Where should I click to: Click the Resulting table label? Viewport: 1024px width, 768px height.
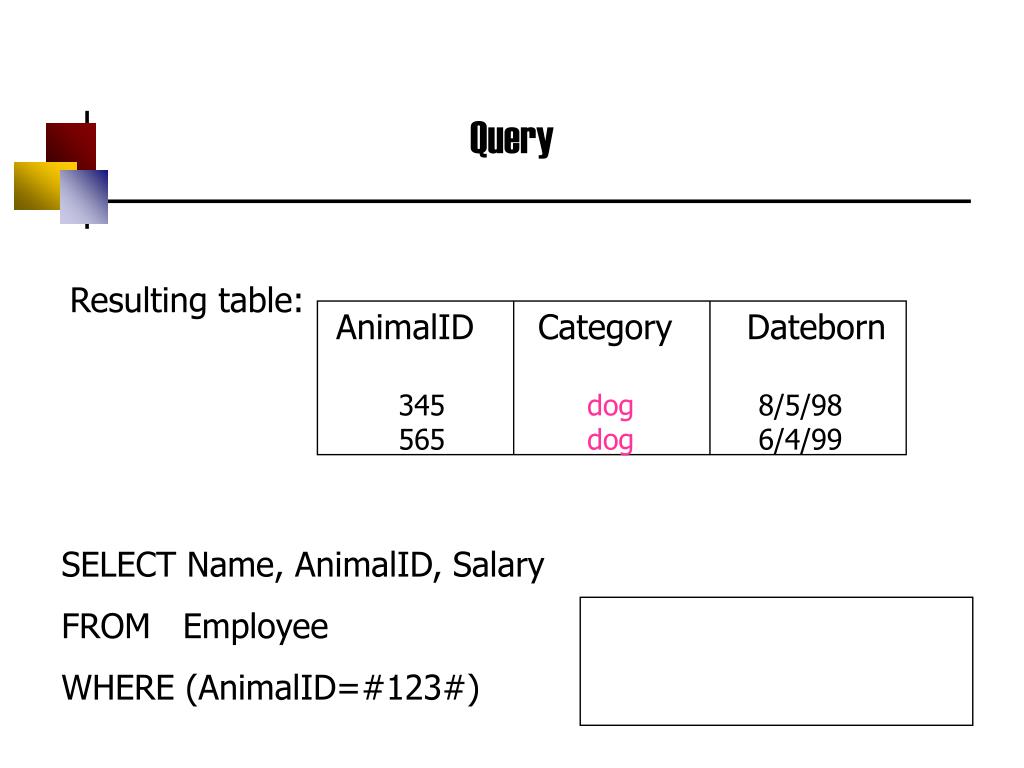point(187,302)
